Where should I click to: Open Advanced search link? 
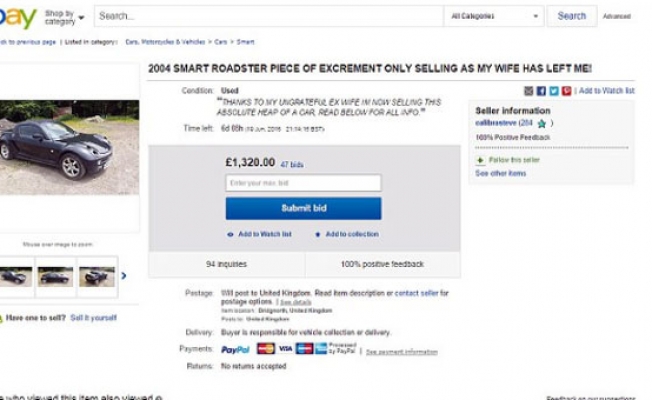617,17
